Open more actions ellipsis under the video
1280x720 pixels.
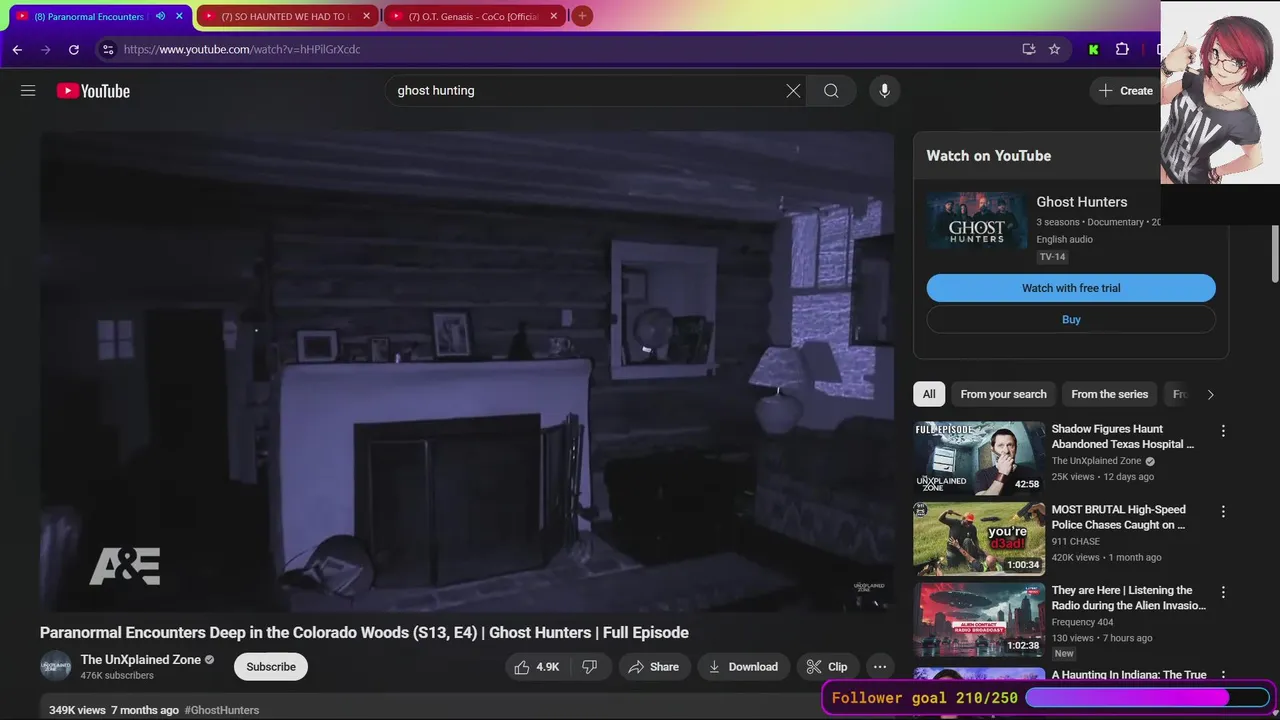[x=880, y=667]
